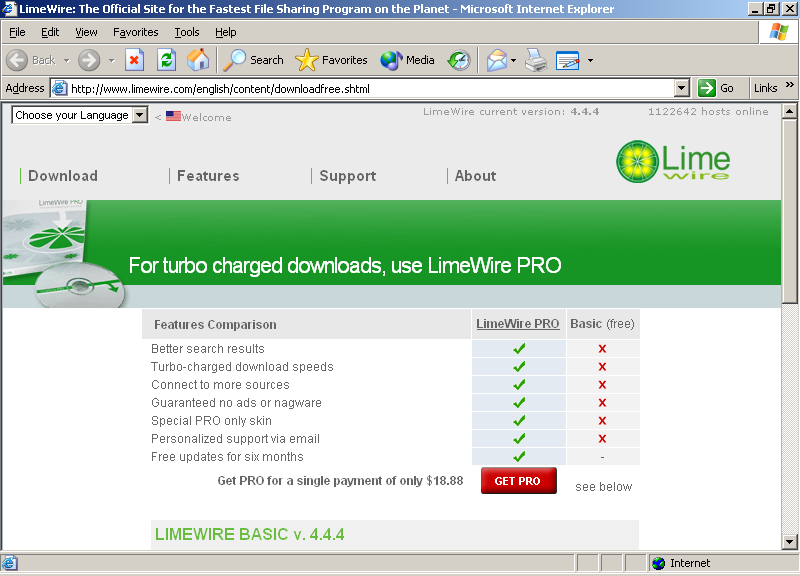Image resolution: width=800 pixels, height=576 pixels.
Task: Click the Edit page toolbar icon
Action: (x=567, y=60)
